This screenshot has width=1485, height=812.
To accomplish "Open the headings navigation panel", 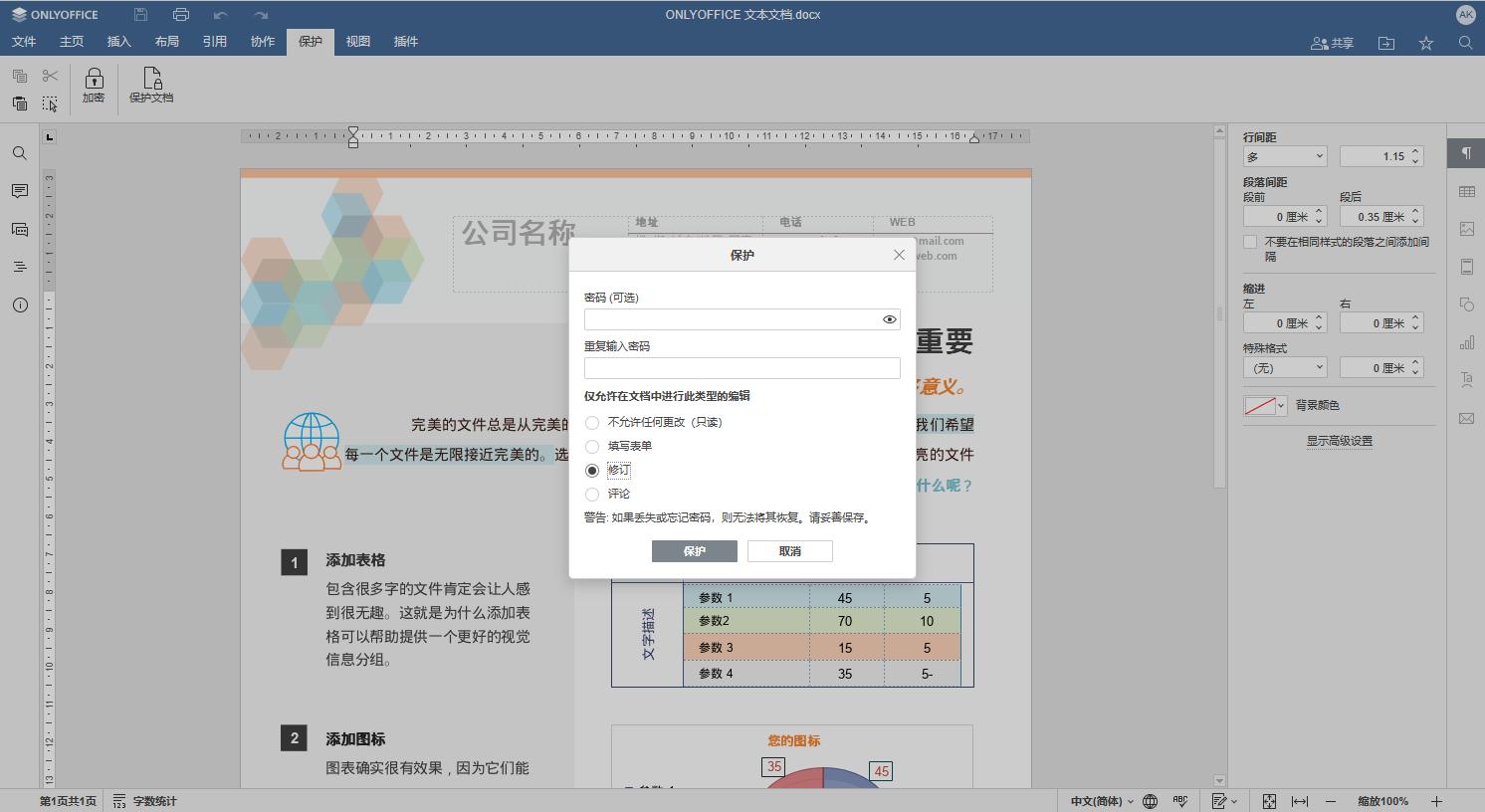I will tap(19, 267).
